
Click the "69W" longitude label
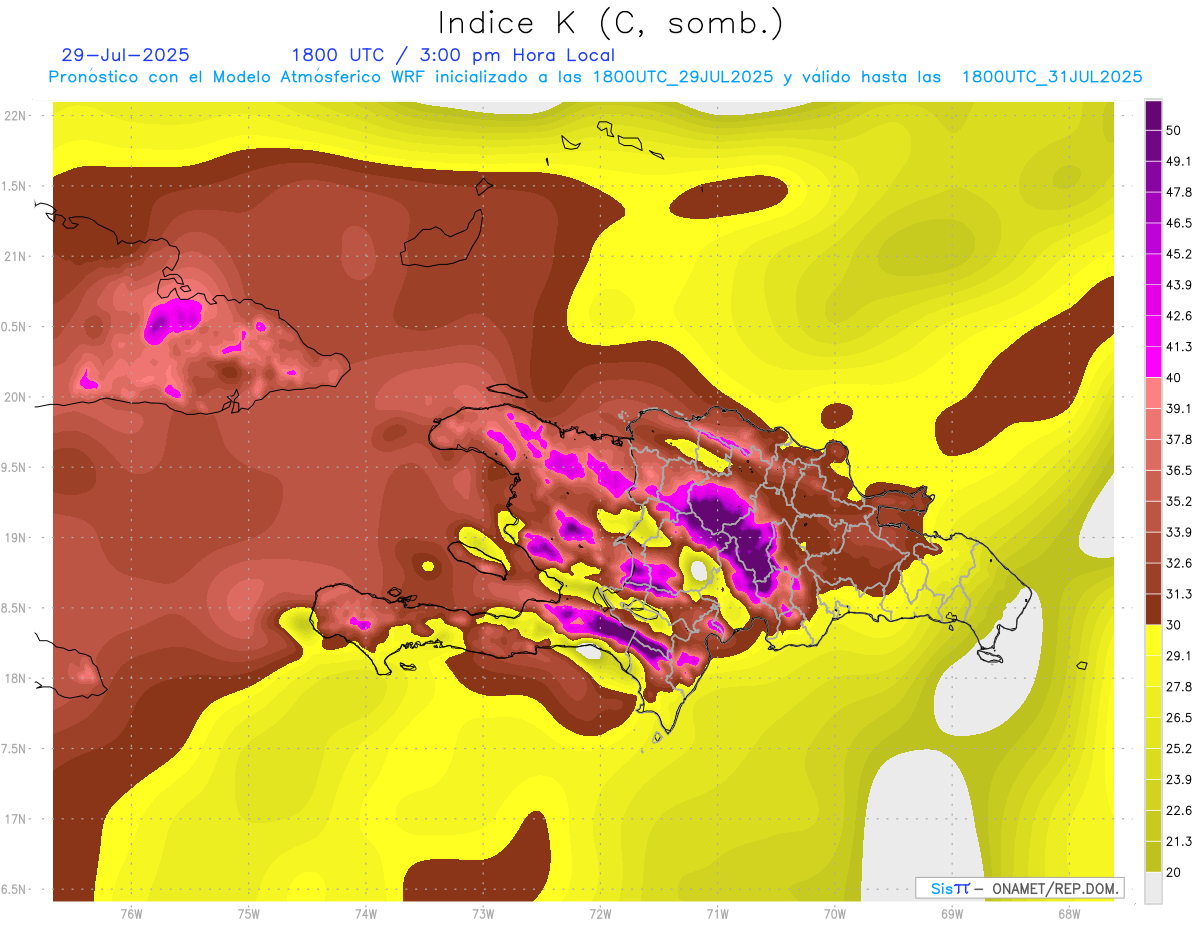(952, 914)
